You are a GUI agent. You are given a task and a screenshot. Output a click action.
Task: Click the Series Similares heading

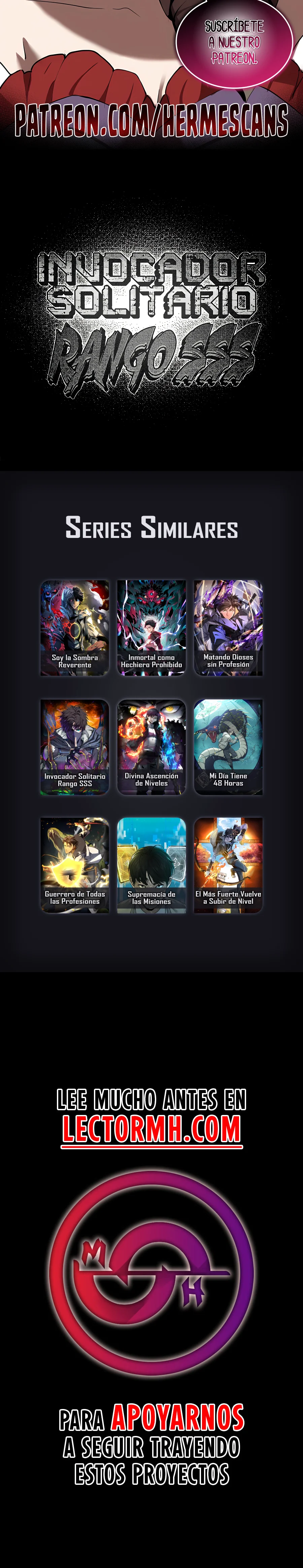151,527
